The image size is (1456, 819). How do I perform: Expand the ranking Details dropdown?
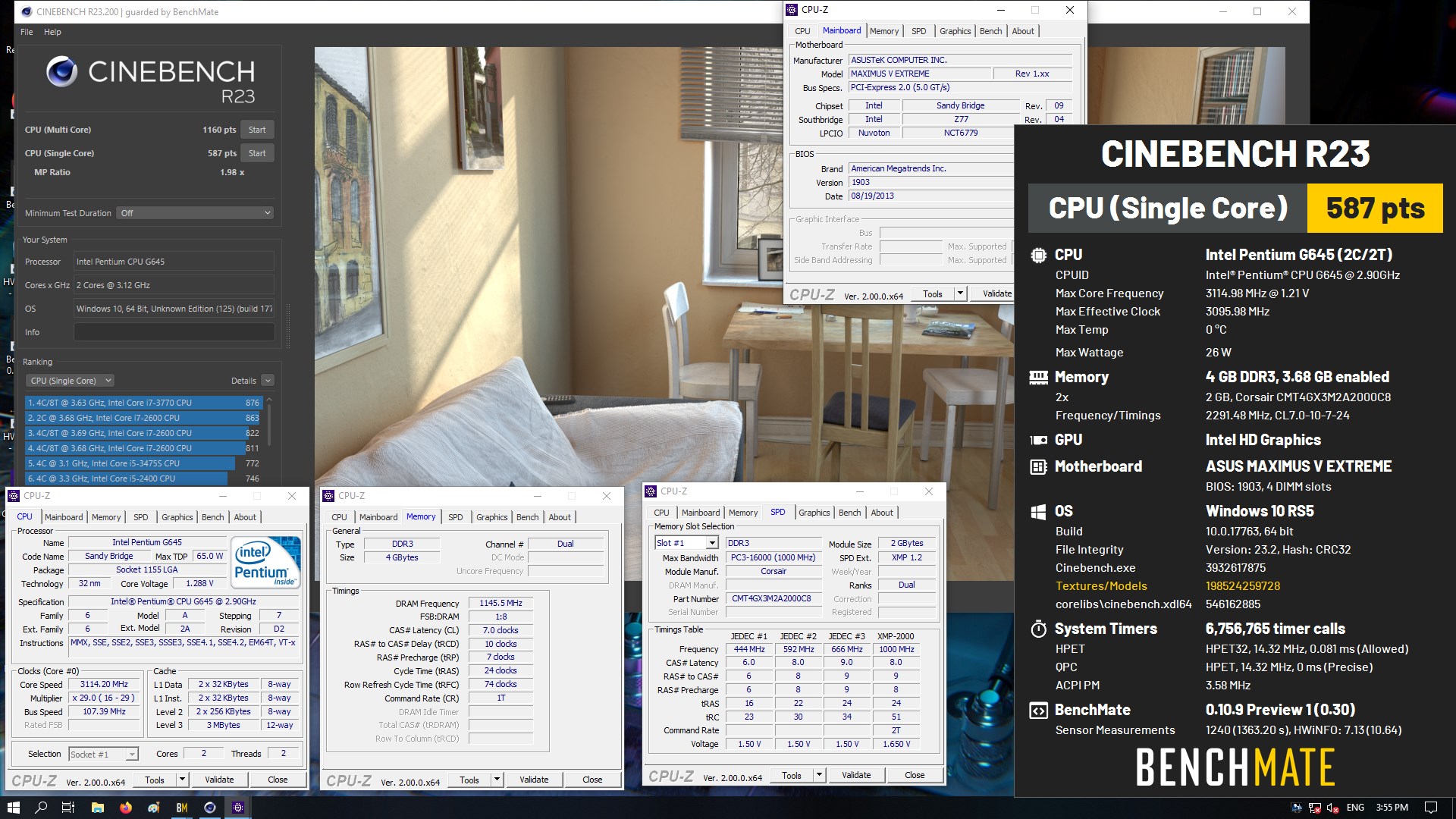pyautogui.click(x=267, y=381)
